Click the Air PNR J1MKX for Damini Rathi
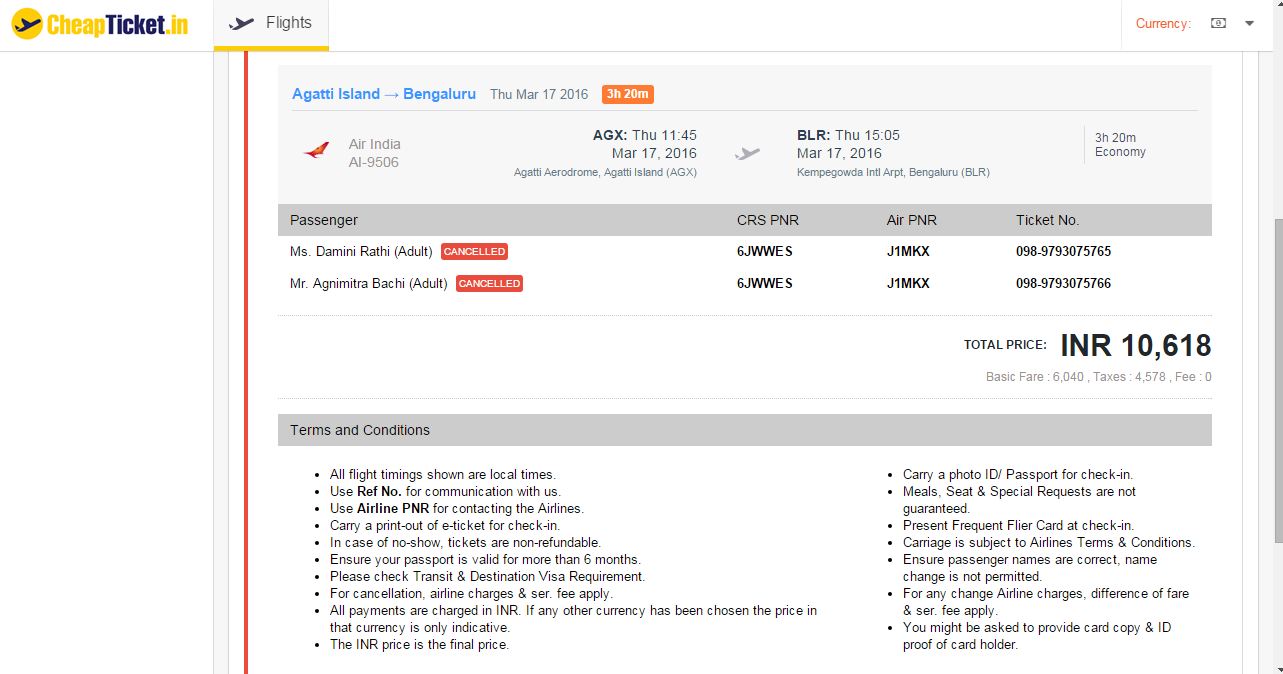 point(908,252)
